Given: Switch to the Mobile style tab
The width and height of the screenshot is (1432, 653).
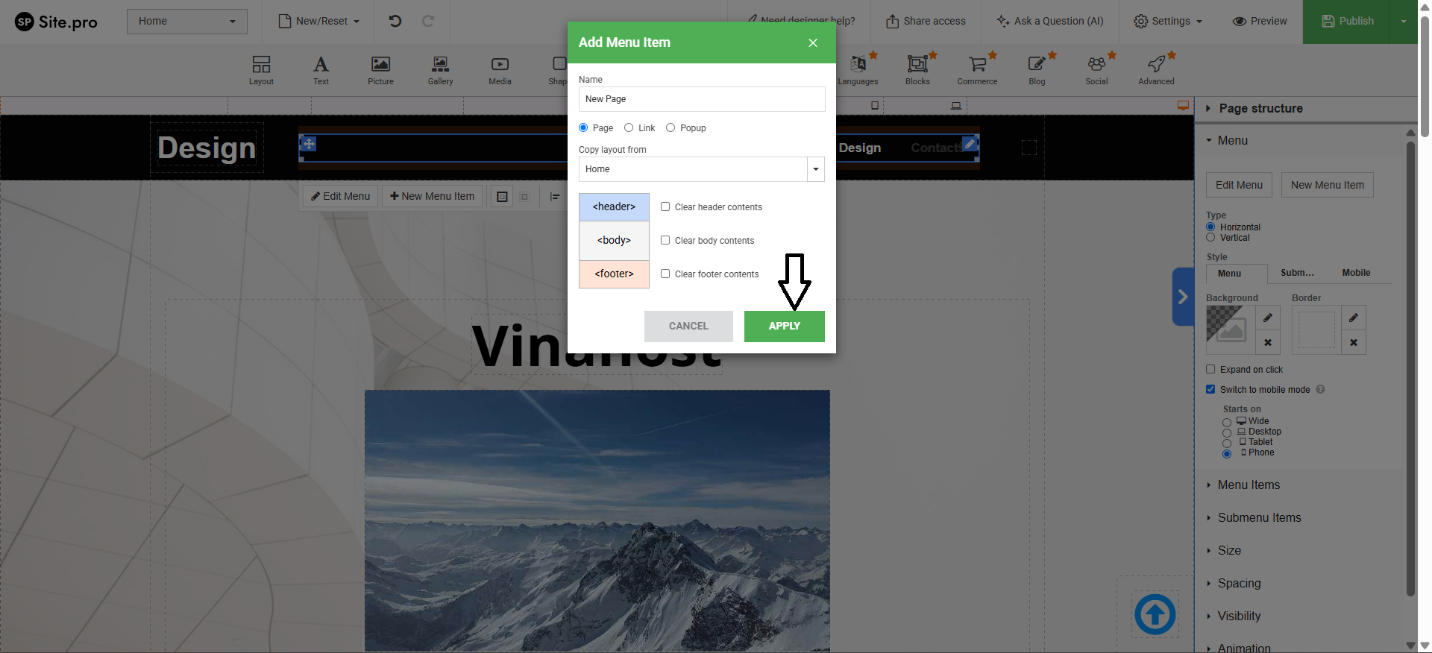Looking at the screenshot, I should coord(1356,273).
